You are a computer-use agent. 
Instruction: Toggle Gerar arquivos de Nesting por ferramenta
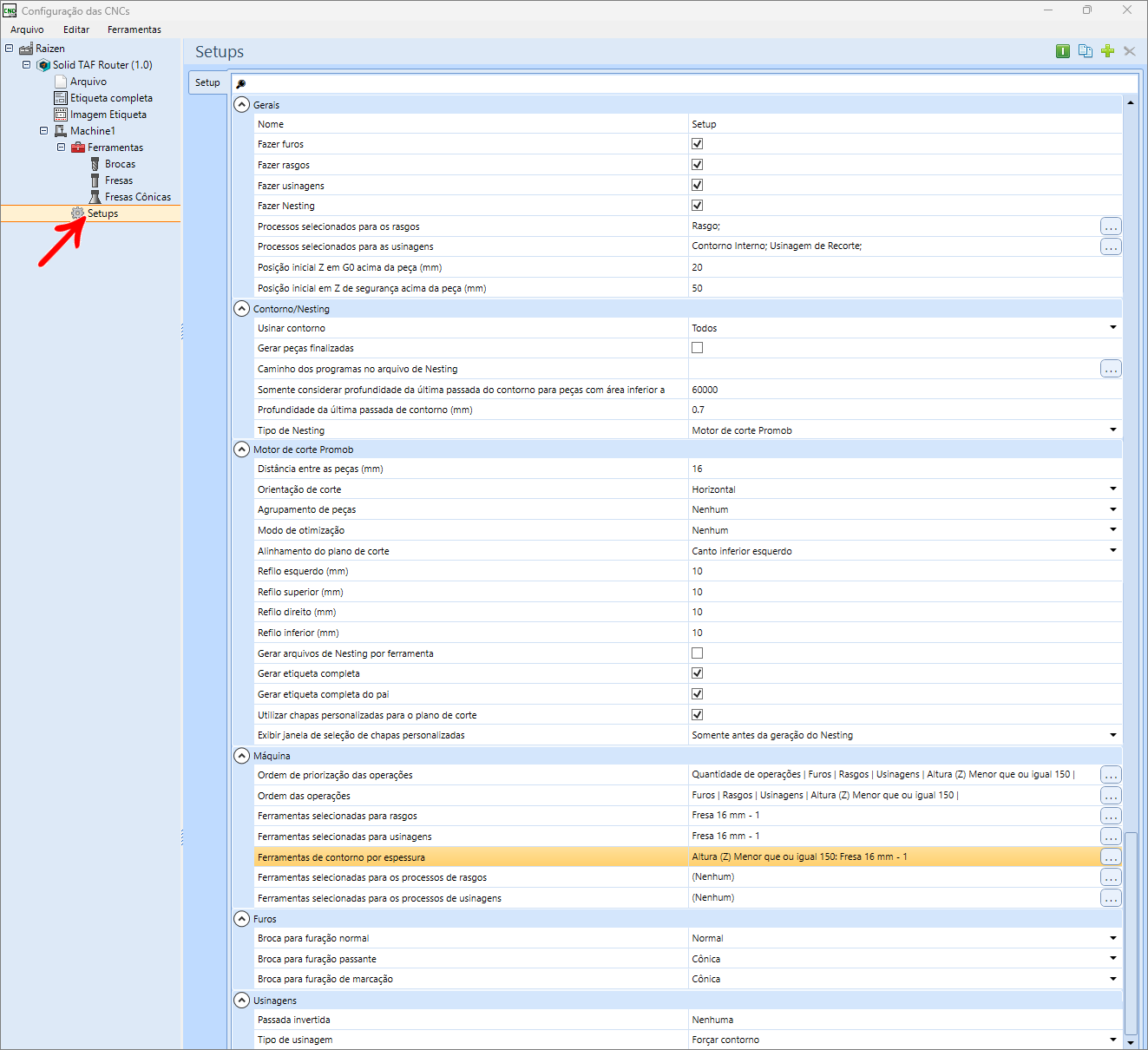coord(697,653)
